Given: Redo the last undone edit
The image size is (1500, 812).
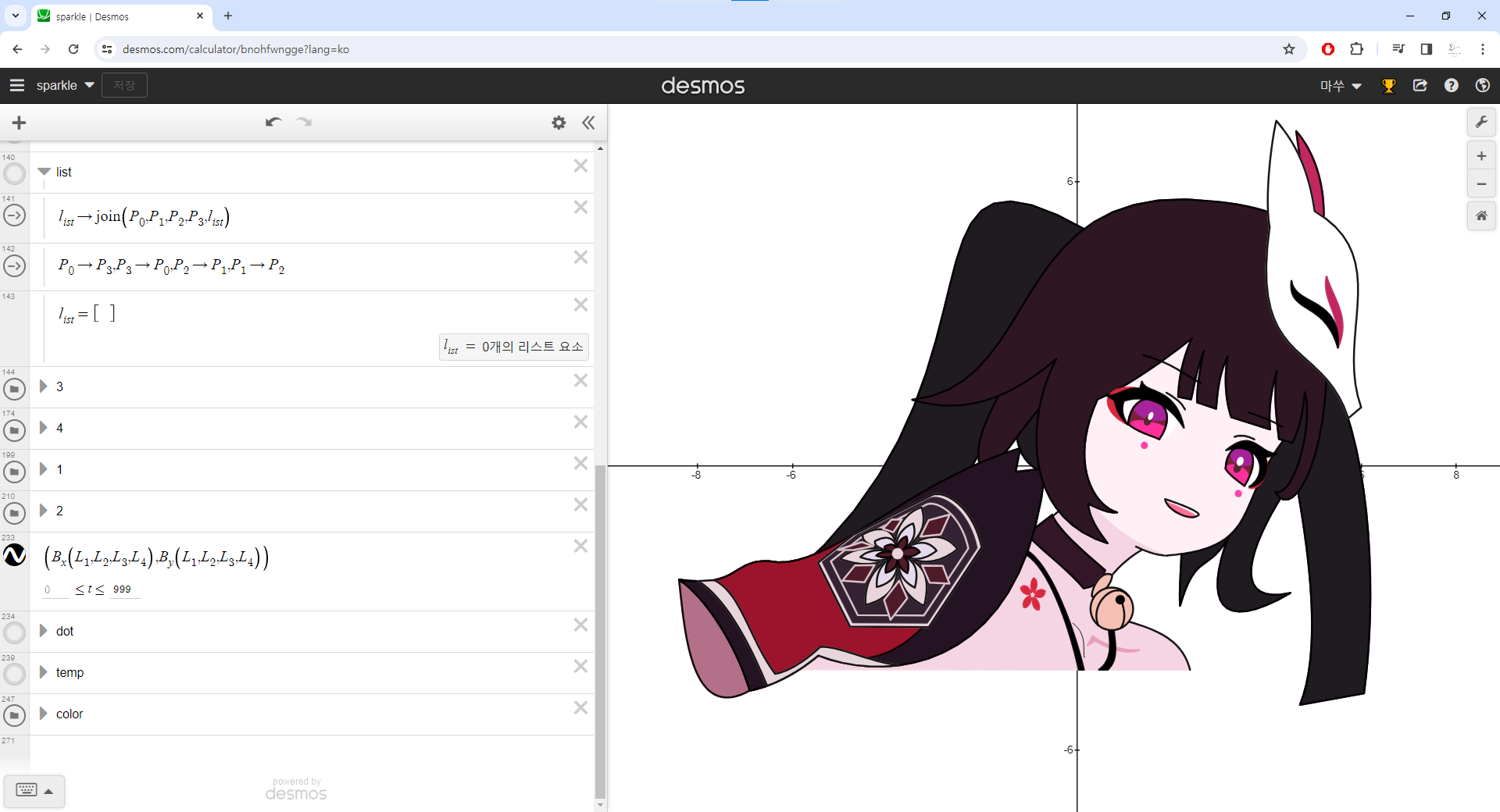Looking at the screenshot, I should [304, 122].
